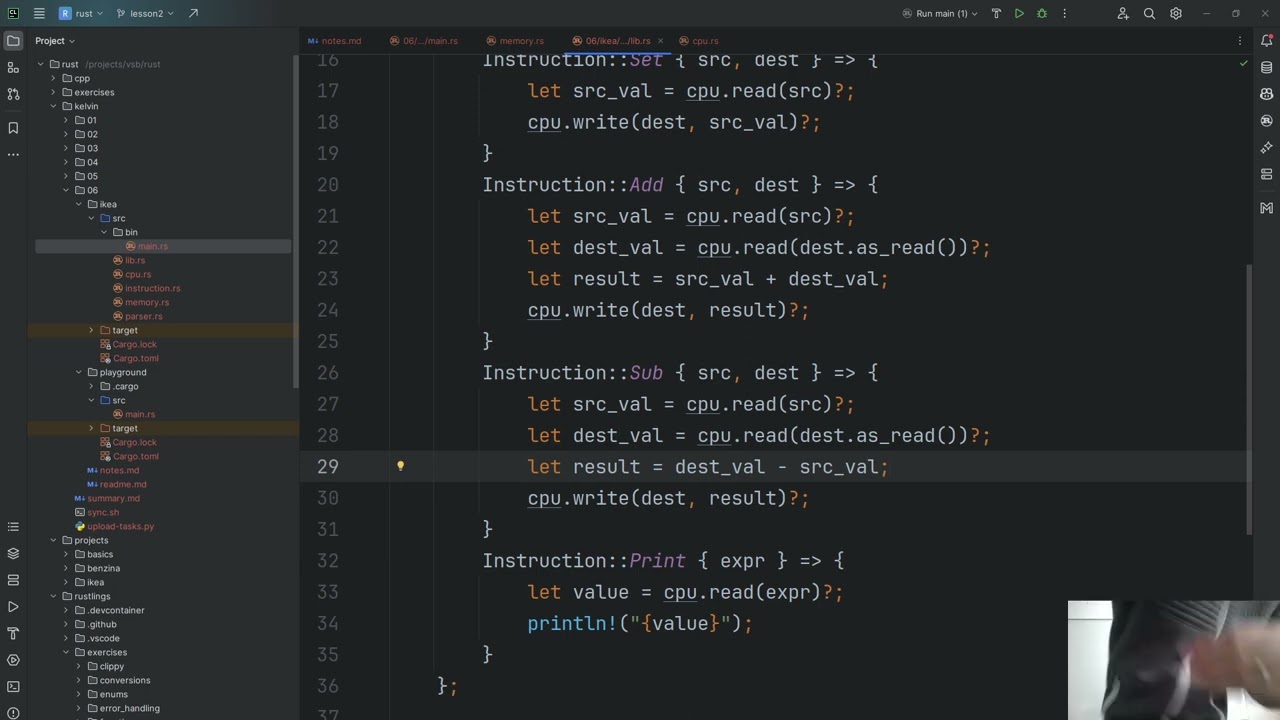Open Notifications bell icon
The width and height of the screenshot is (1280, 720).
(x=1267, y=41)
